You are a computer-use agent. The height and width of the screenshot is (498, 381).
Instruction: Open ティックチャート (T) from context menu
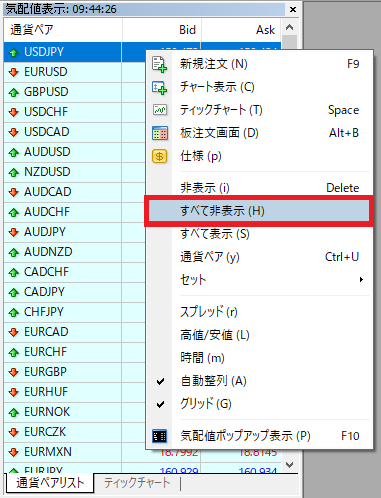pyautogui.click(x=259, y=110)
